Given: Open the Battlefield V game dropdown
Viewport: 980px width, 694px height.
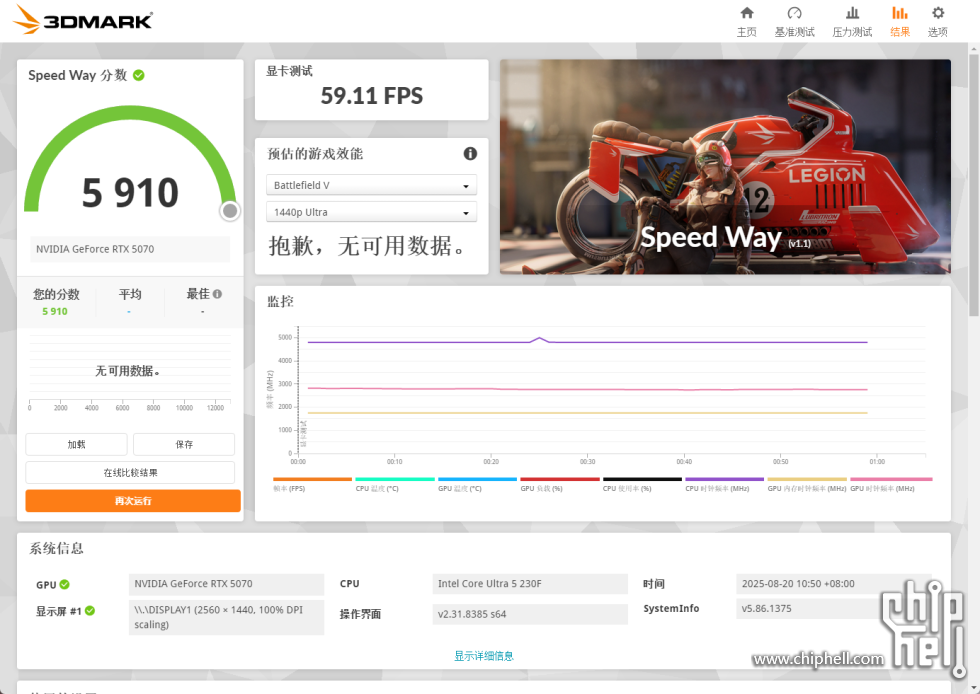Looking at the screenshot, I should [x=371, y=185].
